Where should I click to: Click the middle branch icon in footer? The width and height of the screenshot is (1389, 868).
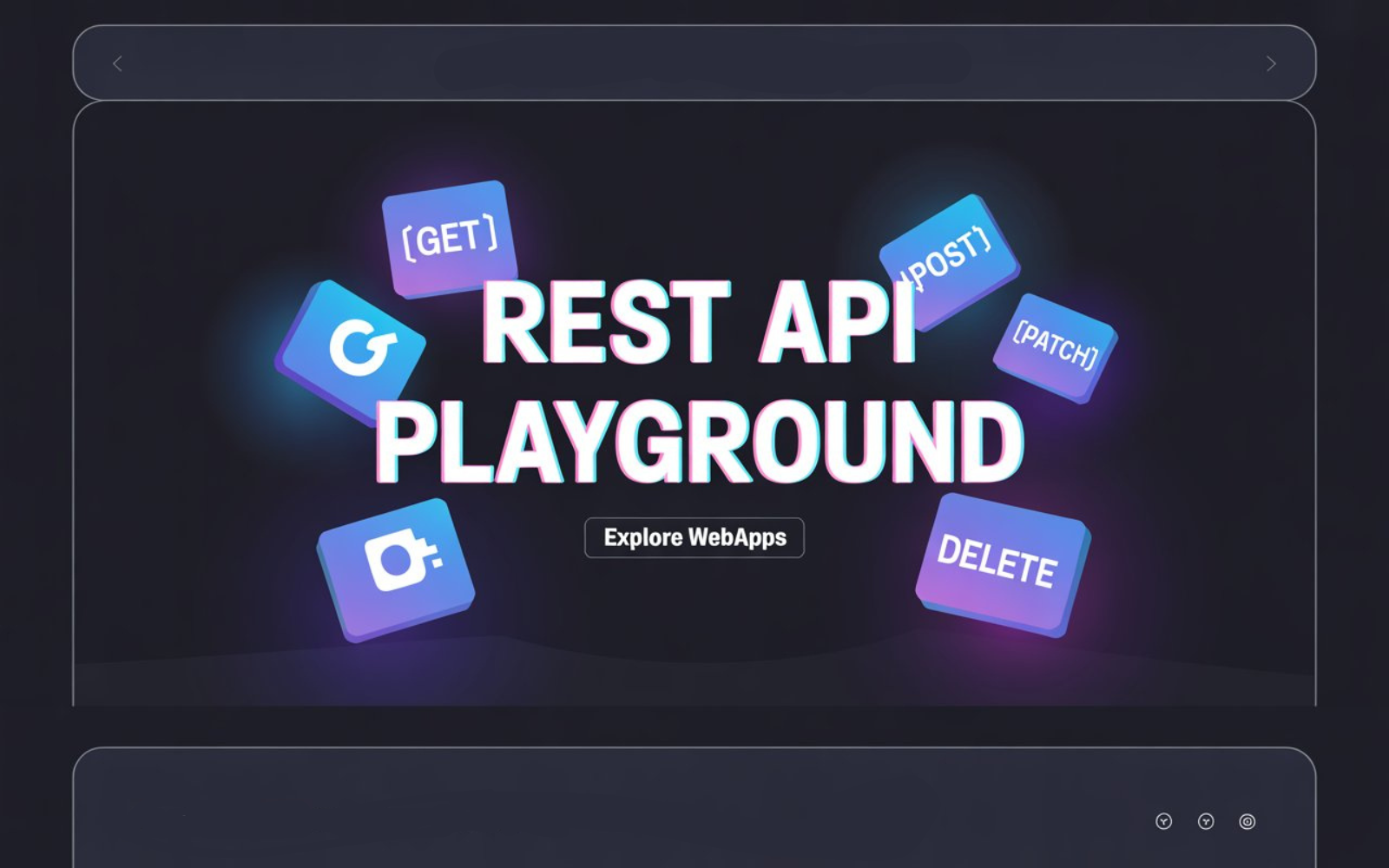coord(1205,821)
